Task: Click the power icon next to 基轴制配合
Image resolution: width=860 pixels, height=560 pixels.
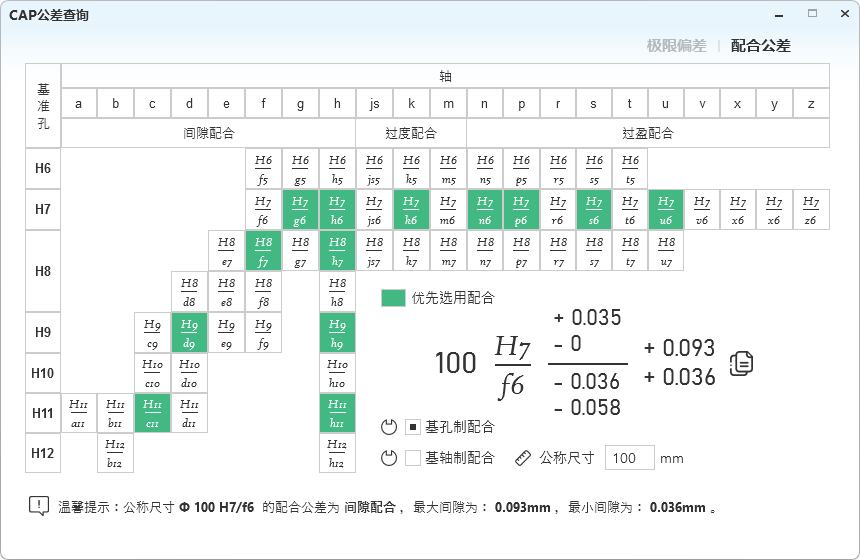Action: tap(390, 458)
